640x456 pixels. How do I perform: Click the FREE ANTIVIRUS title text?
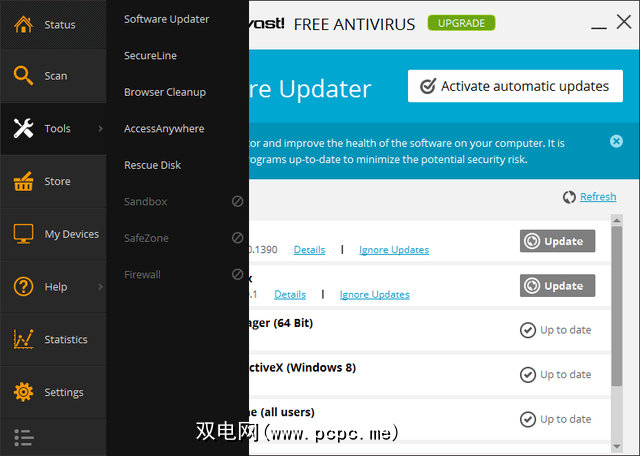pyautogui.click(x=354, y=24)
